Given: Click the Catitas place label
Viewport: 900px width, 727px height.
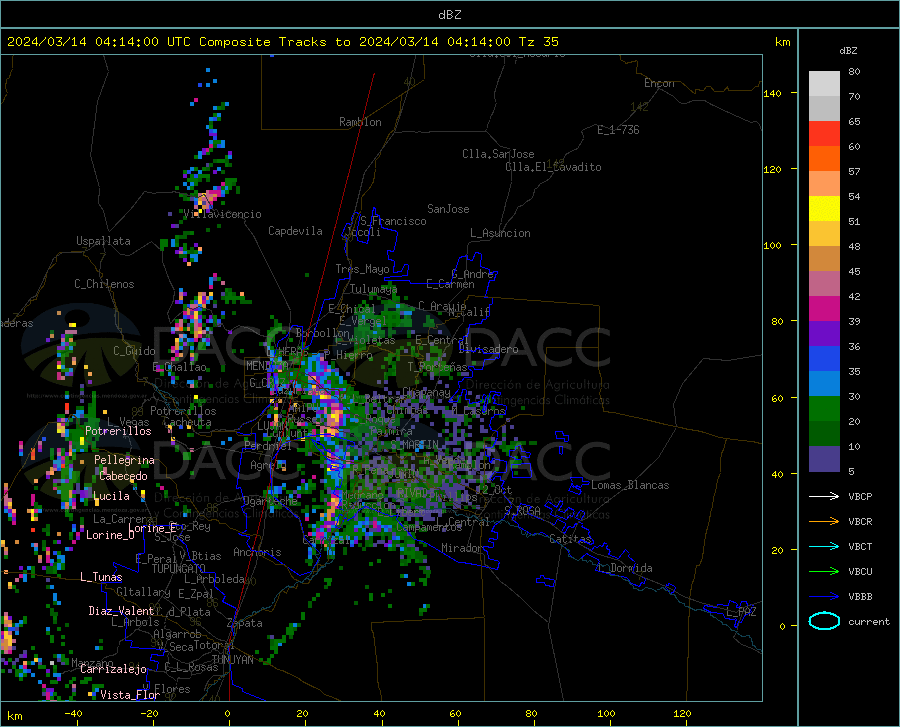Looking at the screenshot, I should tap(571, 539).
